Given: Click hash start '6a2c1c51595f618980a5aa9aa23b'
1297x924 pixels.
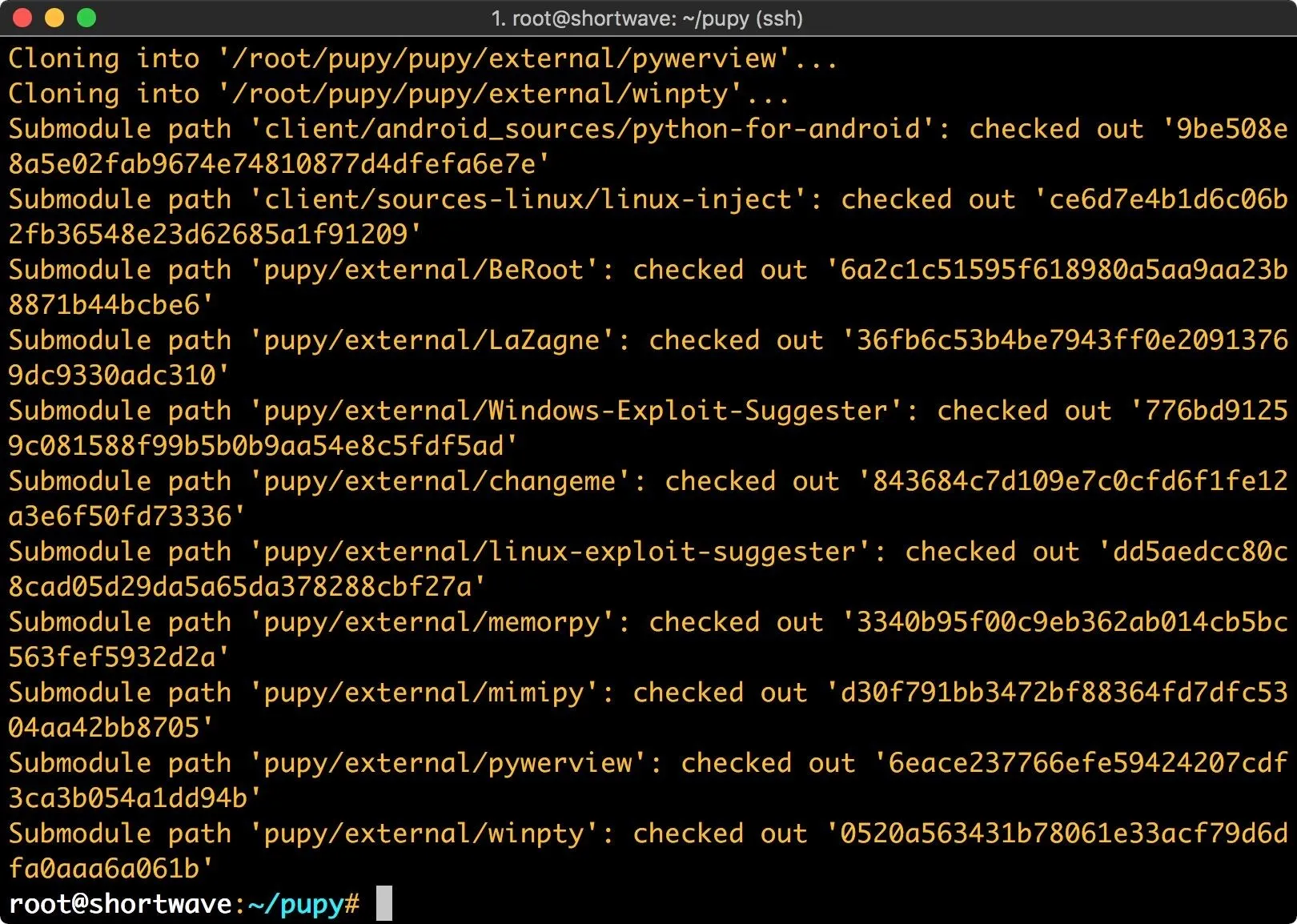Looking at the screenshot, I should coord(1065,270).
